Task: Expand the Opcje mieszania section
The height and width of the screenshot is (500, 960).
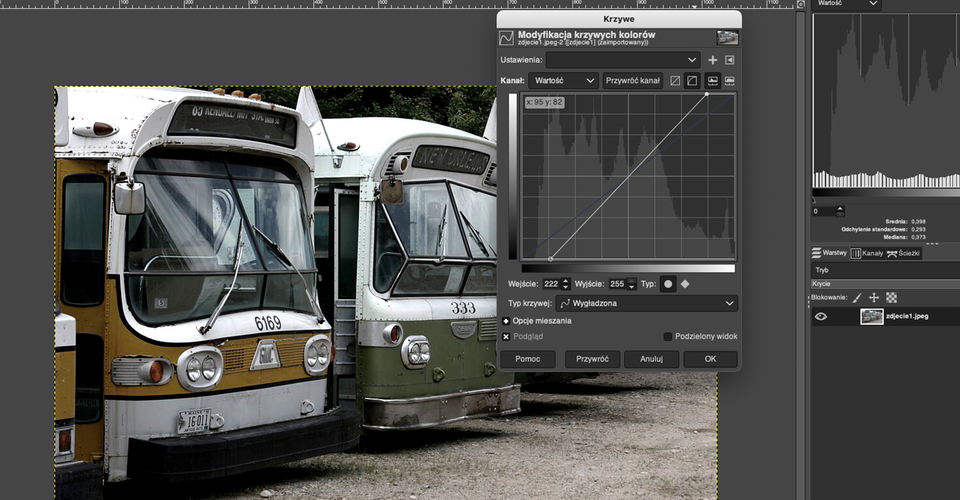Action: pos(506,321)
